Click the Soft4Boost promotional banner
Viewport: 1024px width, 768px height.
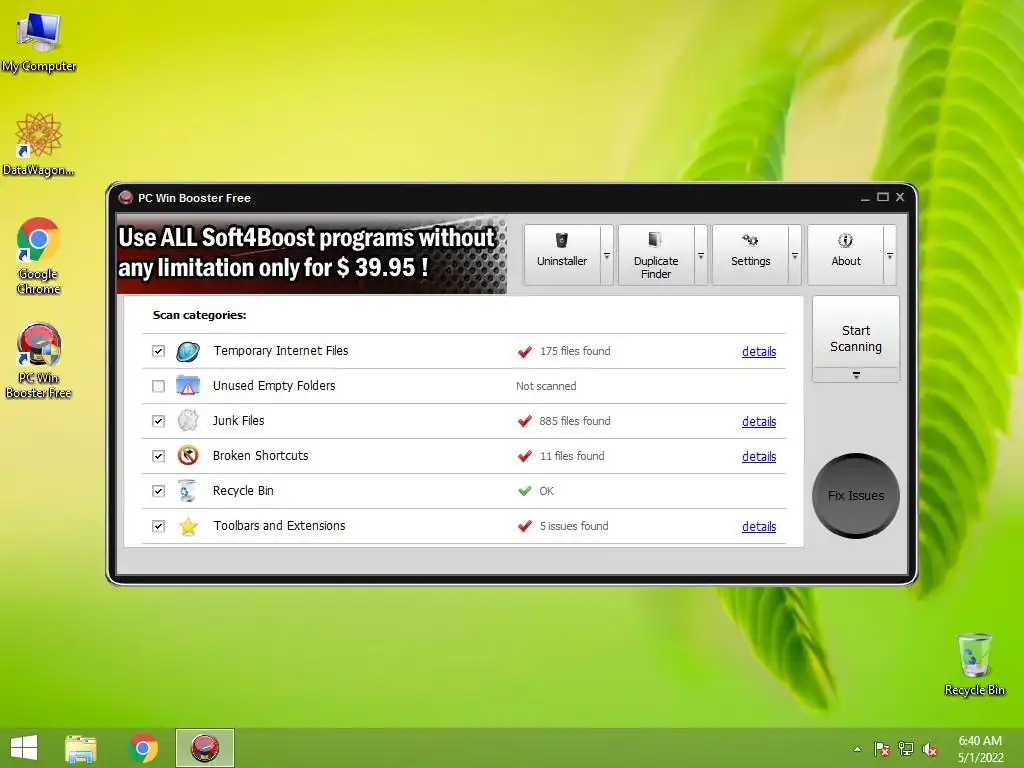pyautogui.click(x=312, y=253)
